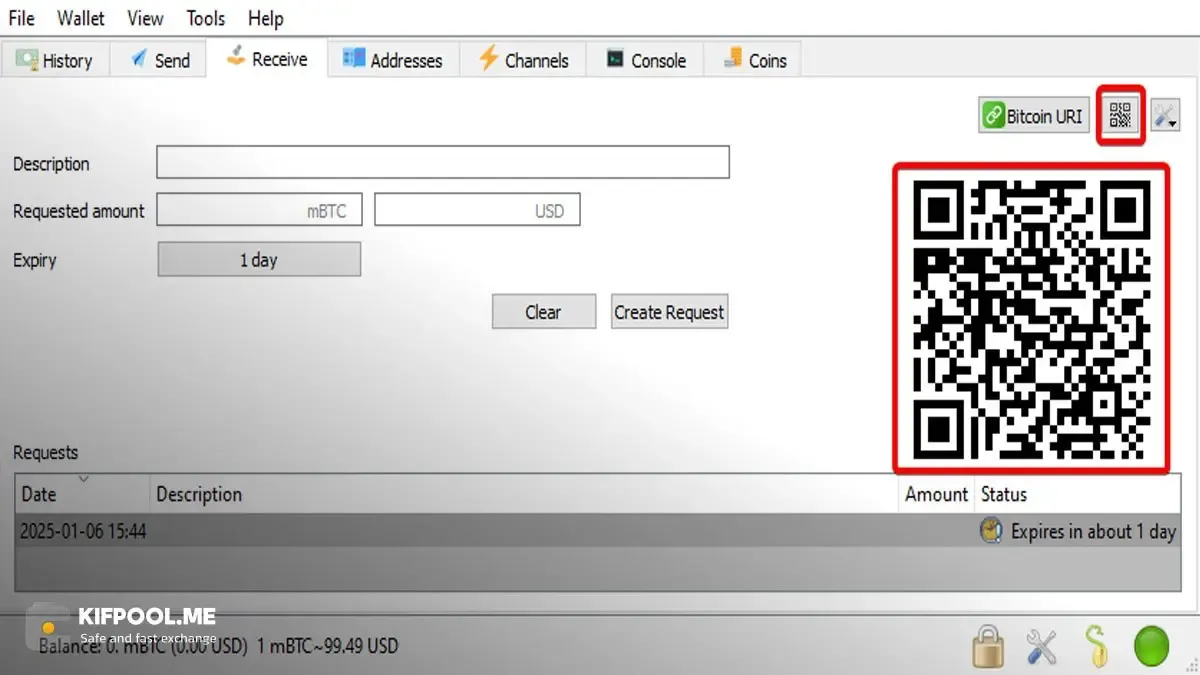The width and height of the screenshot is (1200, 675).
Task: Open the Wallet menu
Action: 81,18
